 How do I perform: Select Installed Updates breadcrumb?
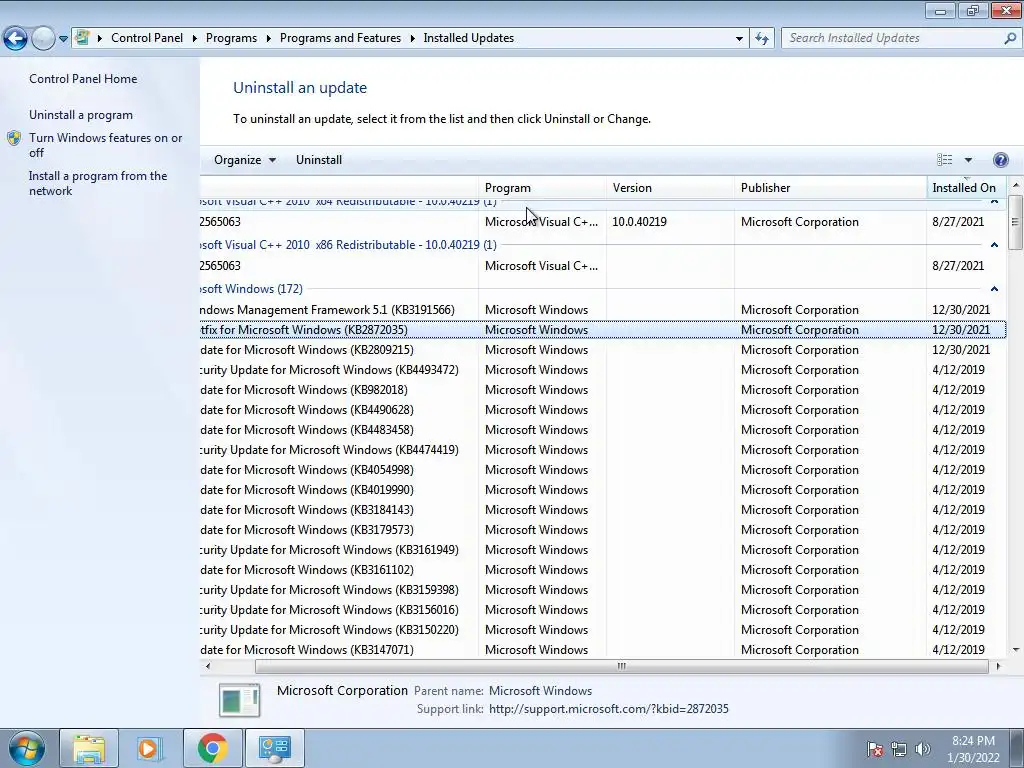(x=468, y=38)
